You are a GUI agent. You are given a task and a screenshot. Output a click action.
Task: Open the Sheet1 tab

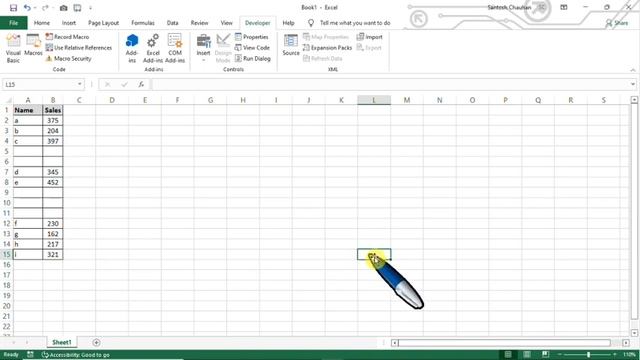62,342
